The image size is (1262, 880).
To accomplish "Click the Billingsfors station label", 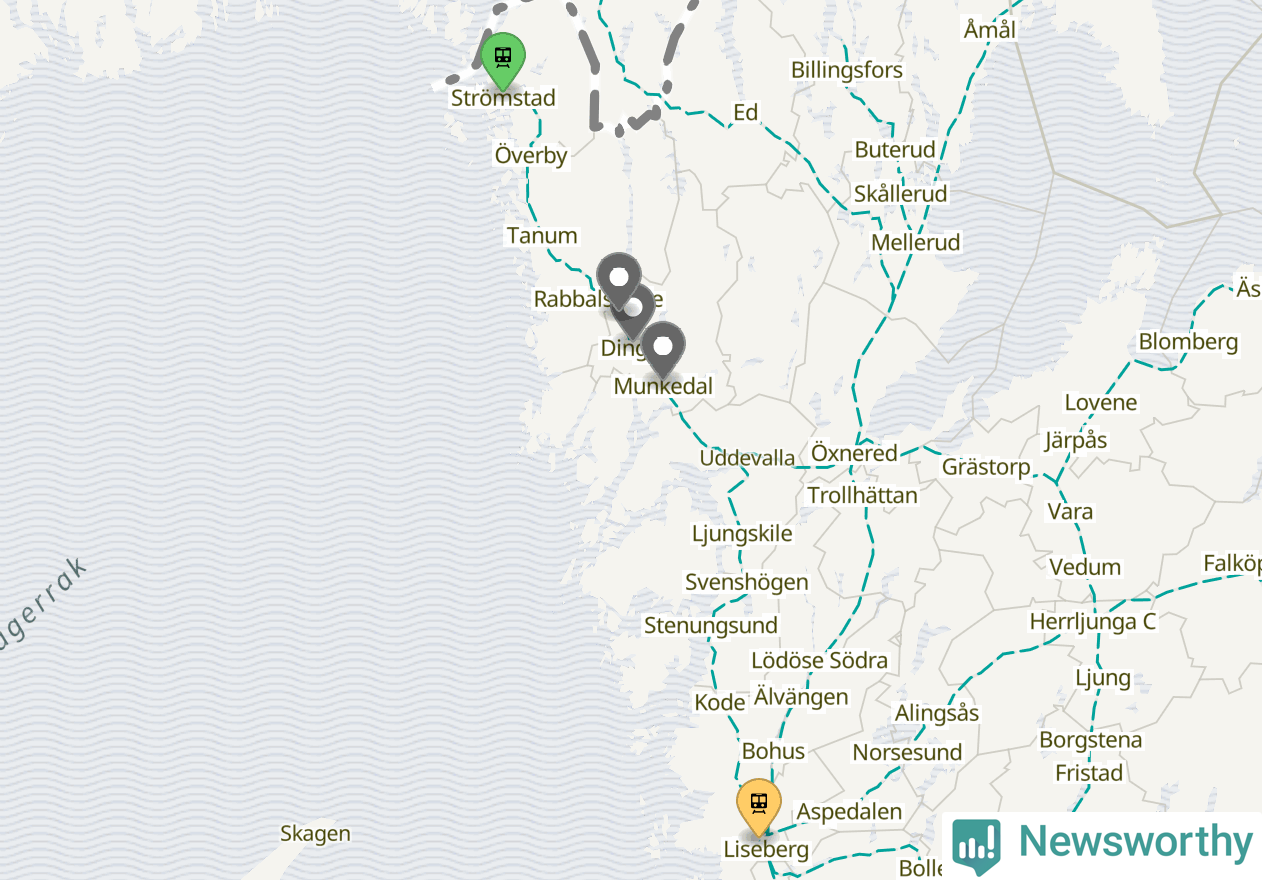I will (x=847, y=70).
